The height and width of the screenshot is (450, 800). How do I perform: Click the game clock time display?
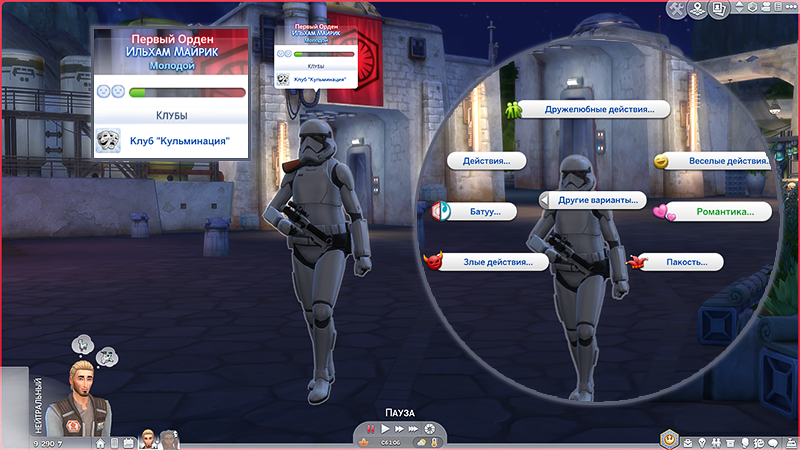(391, 443)
